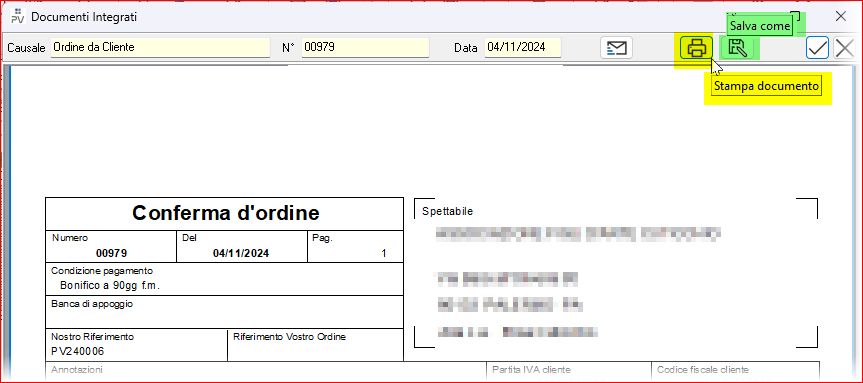Click the Riferimento Vostro Ordine cell
The width and height of the screenshot is (863, 383).
pos(315,345)
